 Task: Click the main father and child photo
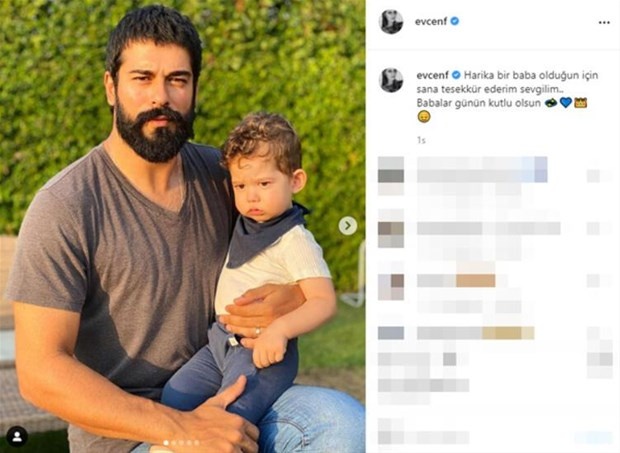[x=182, y=226]
